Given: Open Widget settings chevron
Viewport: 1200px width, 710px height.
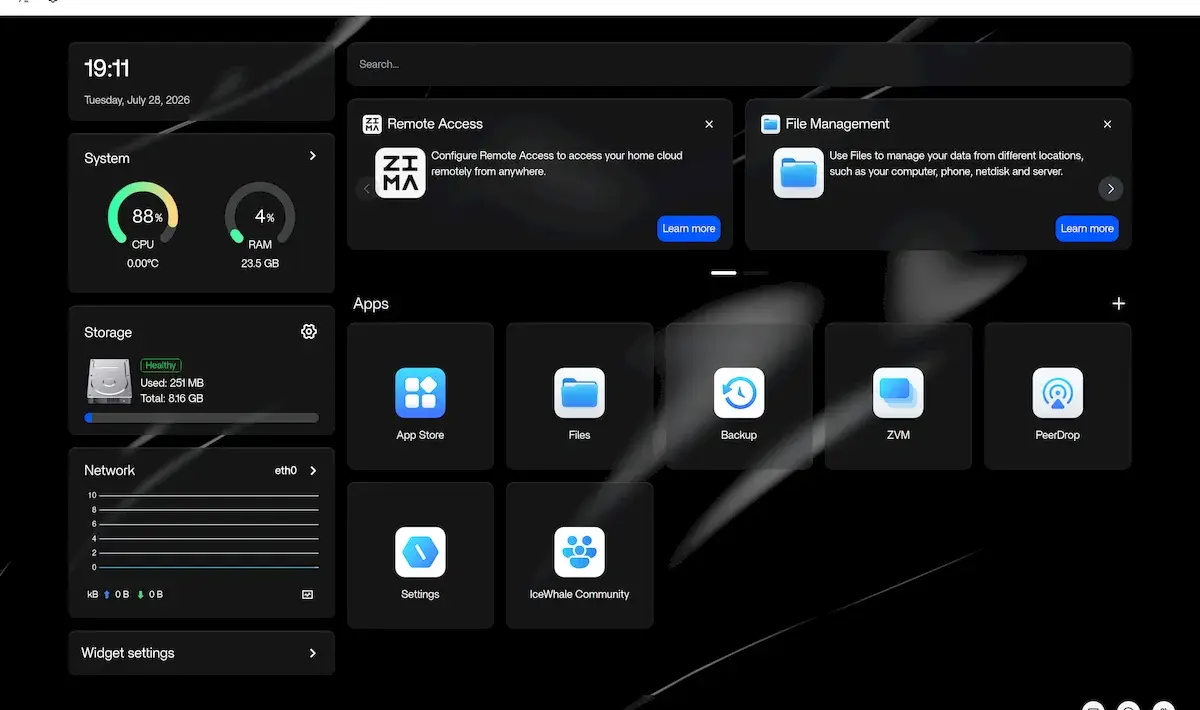Looking at the screenshot, I should [313, 653].
